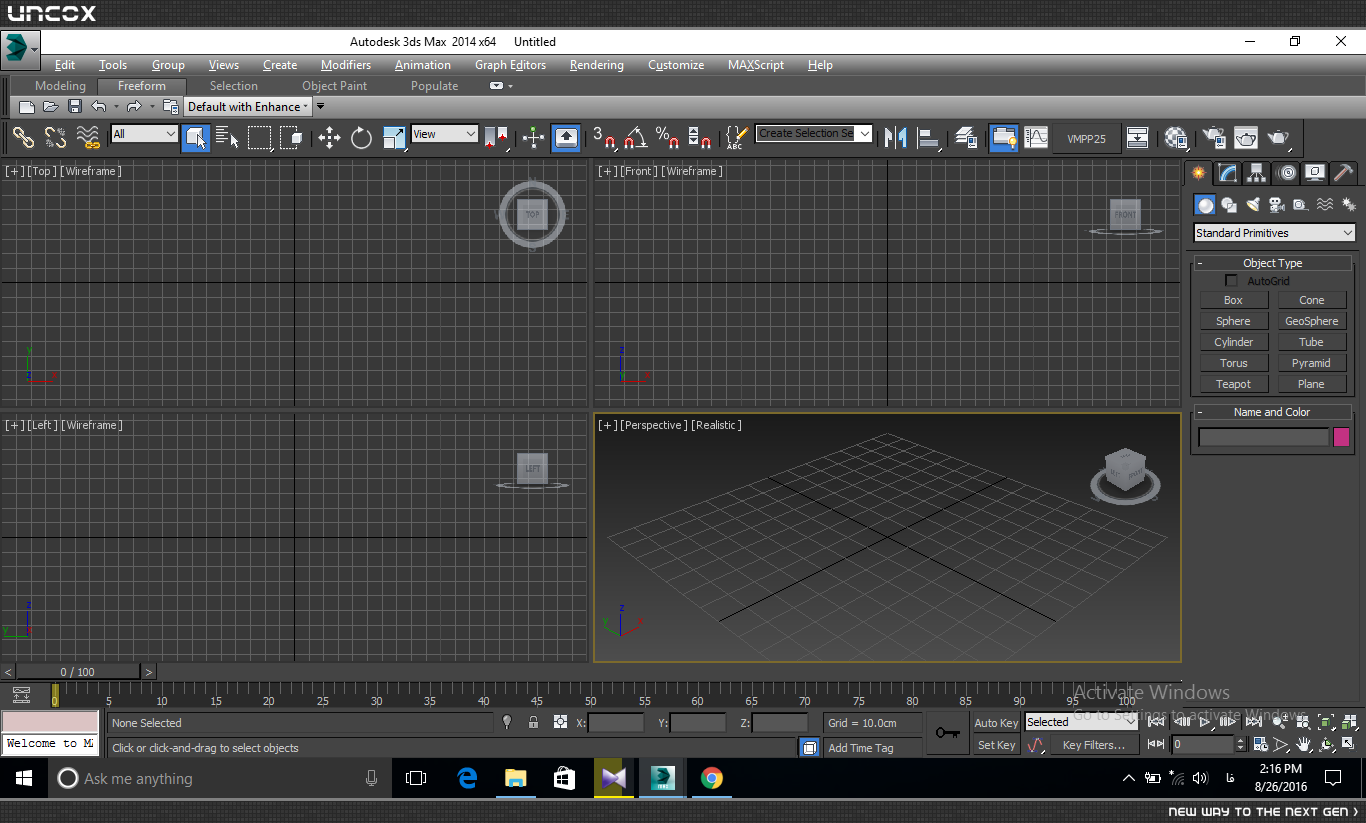1366x823 pixels.
Task: Click the Maximize Viewport Toggle icon
Action: [1349, 745]
